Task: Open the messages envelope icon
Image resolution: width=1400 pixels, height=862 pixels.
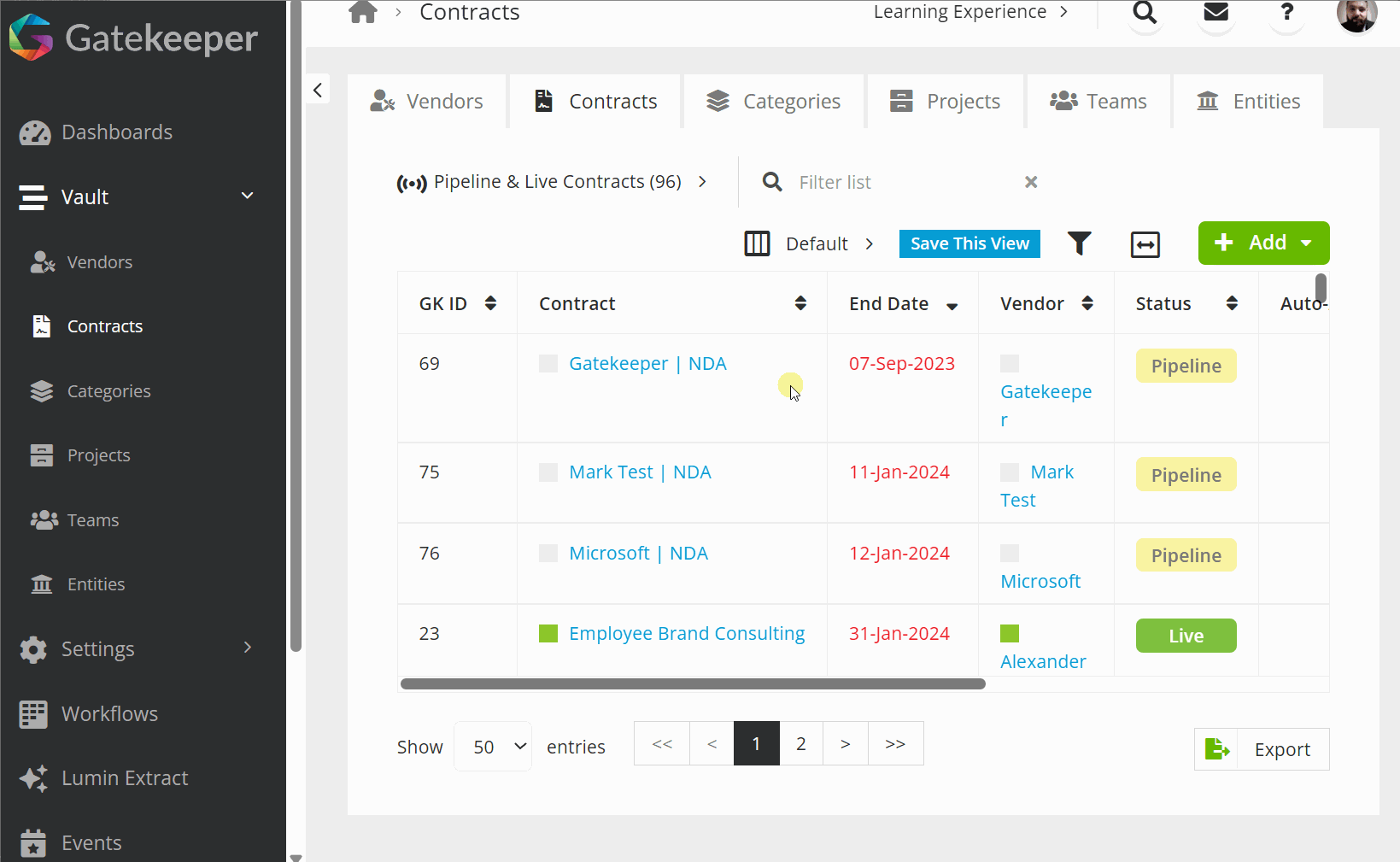Action: click(x=1215, y=13)
